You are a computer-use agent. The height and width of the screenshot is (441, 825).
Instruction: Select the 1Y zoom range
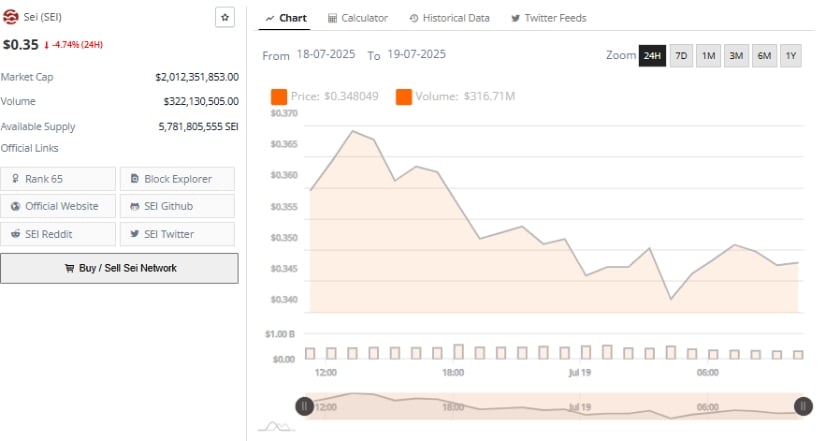[791, 56]
